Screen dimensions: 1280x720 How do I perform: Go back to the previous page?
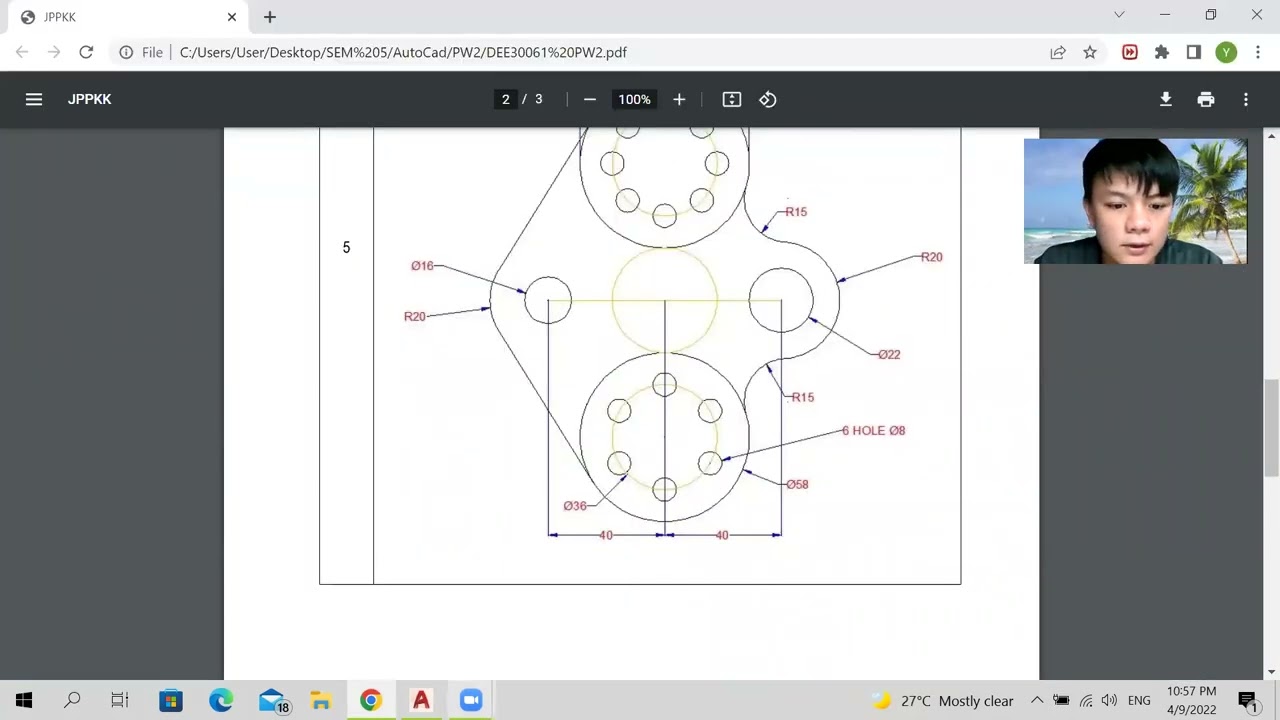point(22,52)
